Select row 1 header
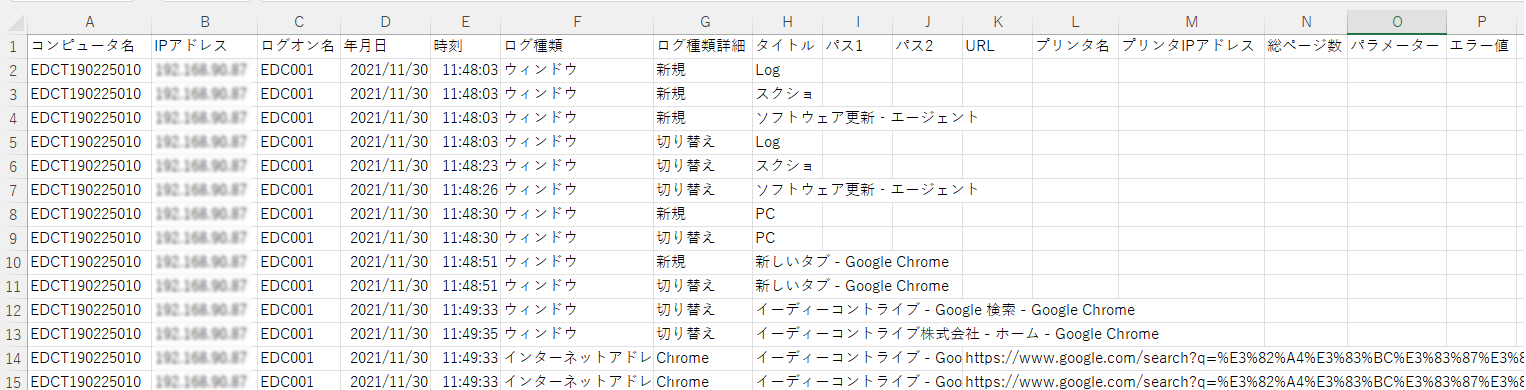This screenshot has width=1526, height=390. click(x=13, y=46)
